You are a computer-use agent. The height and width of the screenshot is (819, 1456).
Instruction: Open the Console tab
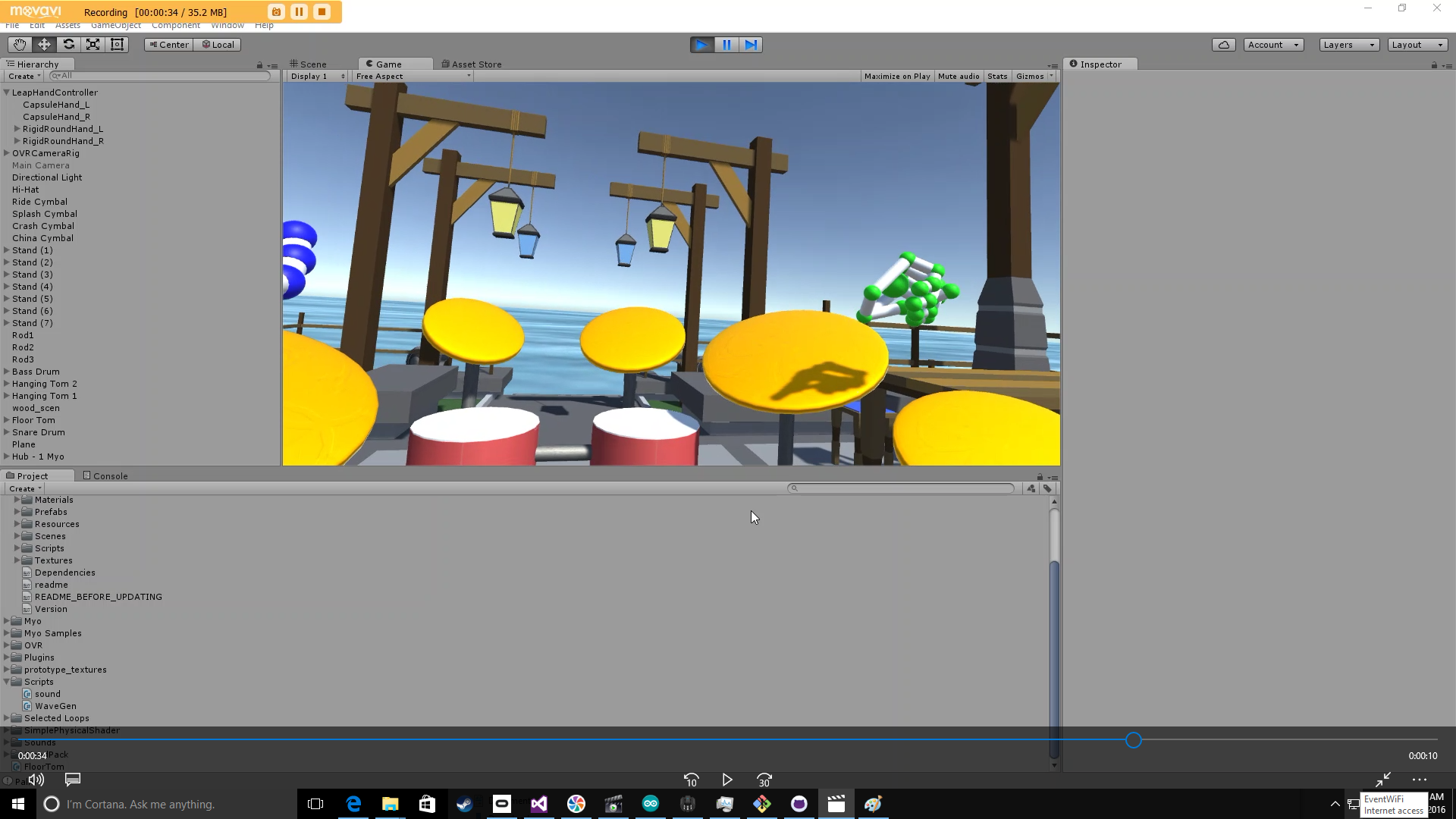coord(109,476)
